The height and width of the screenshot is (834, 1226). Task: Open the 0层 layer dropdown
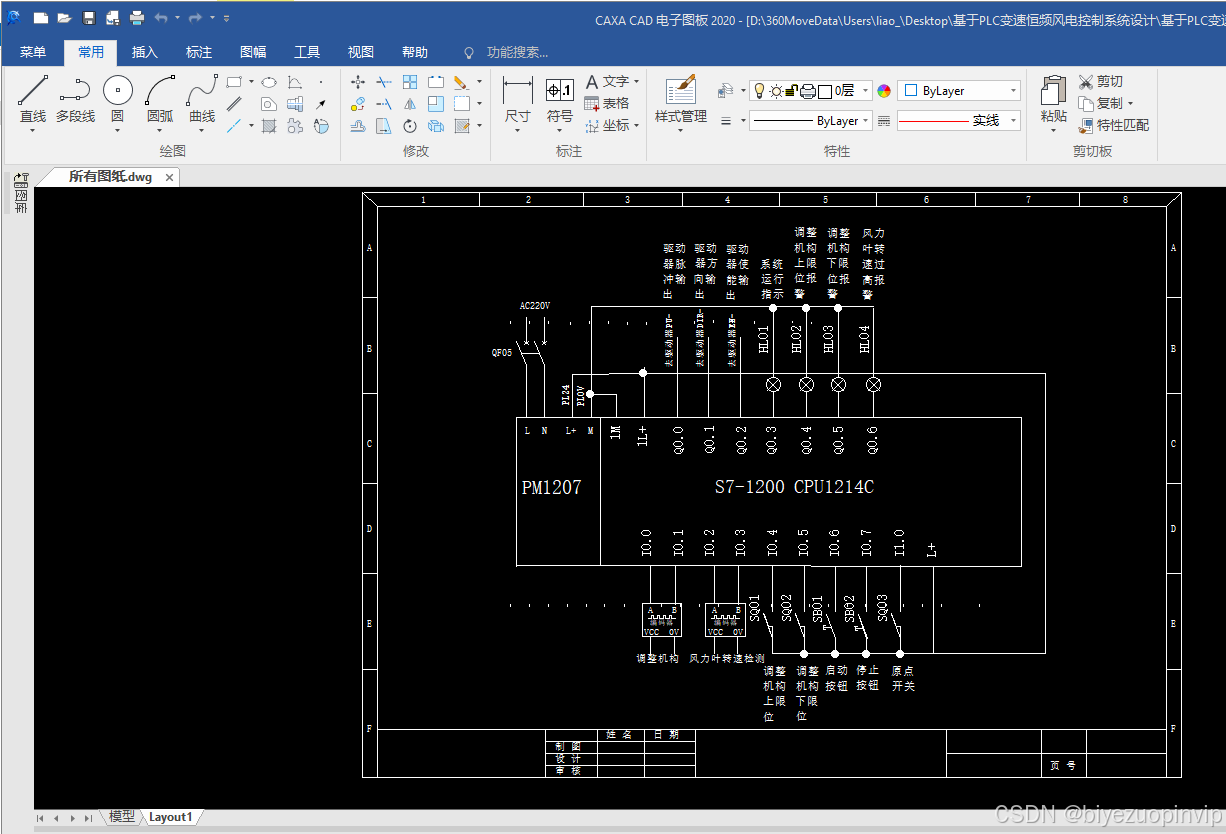click(x=866, y=90)
